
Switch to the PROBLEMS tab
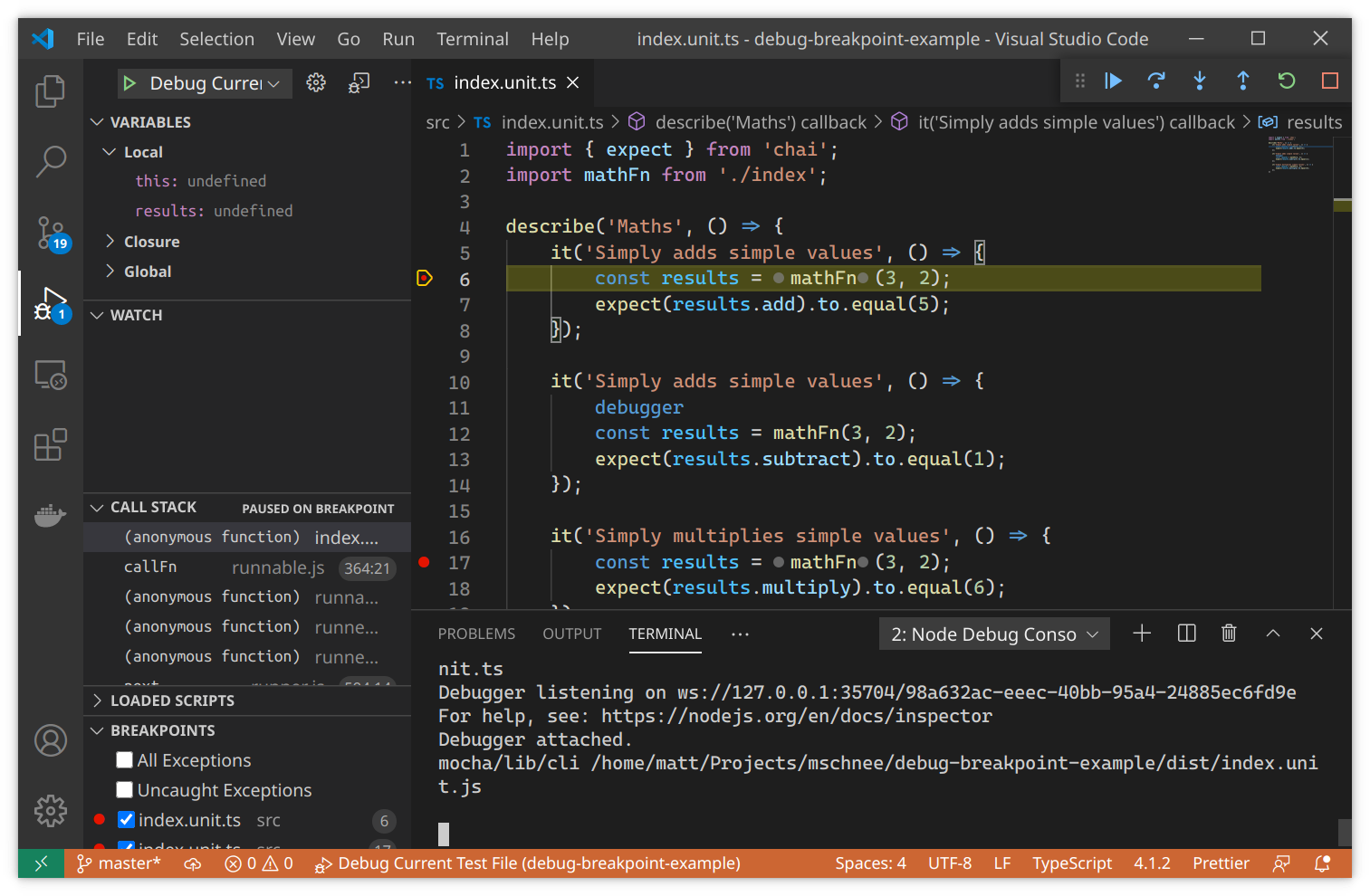click(x=476, y=634)
